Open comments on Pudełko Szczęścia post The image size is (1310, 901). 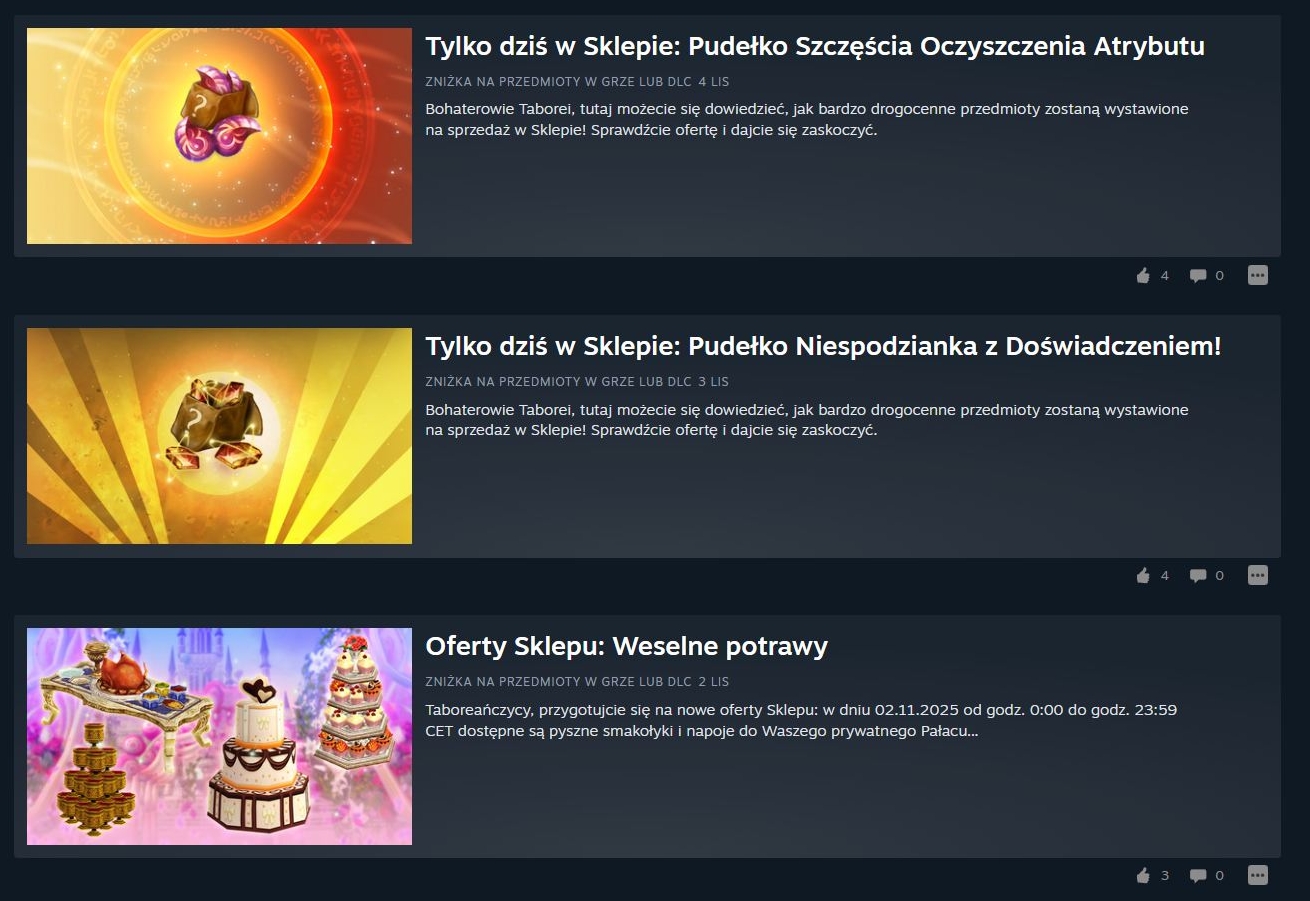1206,275
